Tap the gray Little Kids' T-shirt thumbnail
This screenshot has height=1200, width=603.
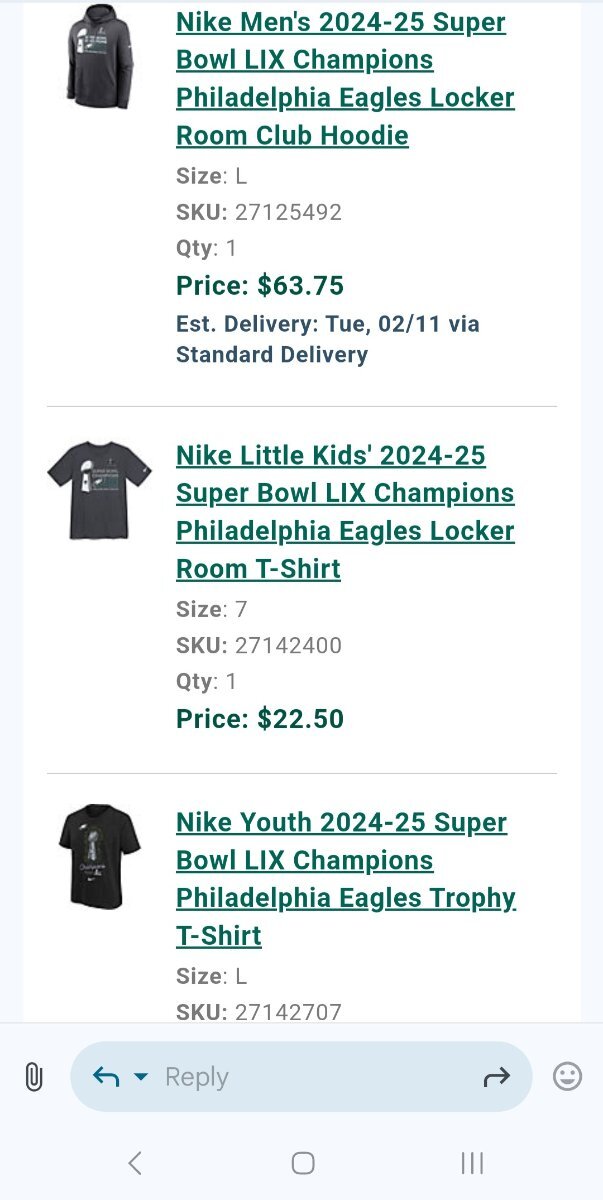pyautogui.click(x=98, y=490)
